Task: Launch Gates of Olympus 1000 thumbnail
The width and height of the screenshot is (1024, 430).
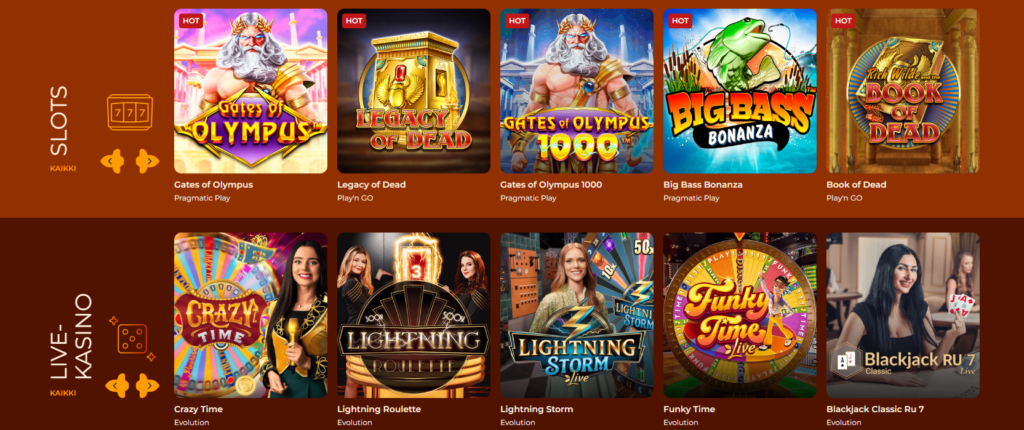Action: (577, 91)
